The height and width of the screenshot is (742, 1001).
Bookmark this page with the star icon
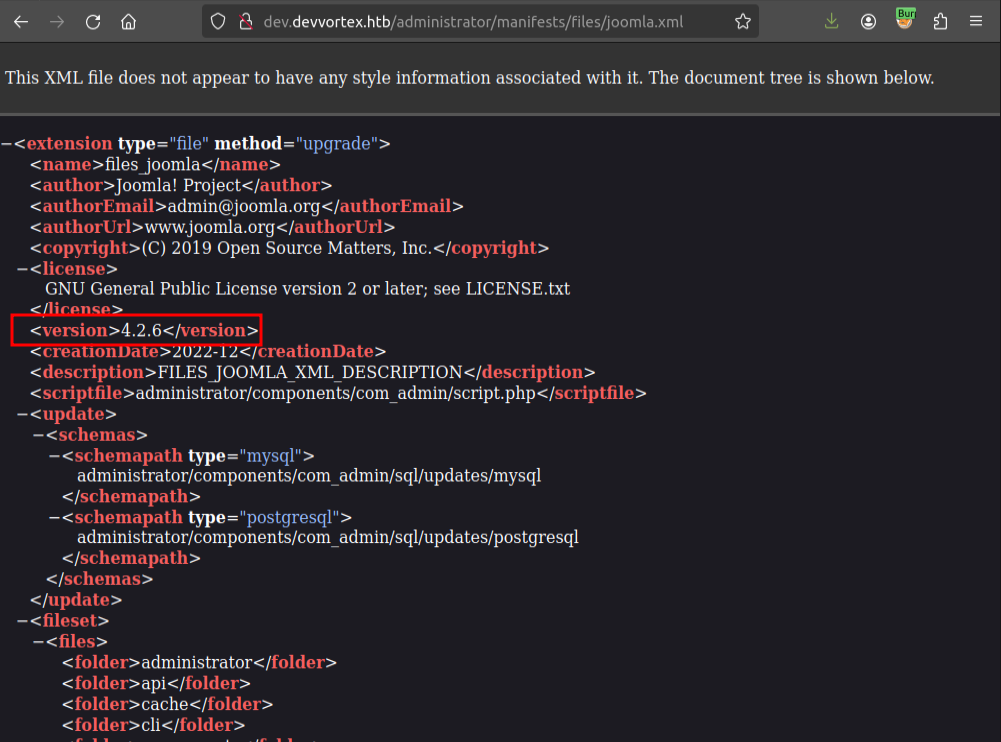742,21
